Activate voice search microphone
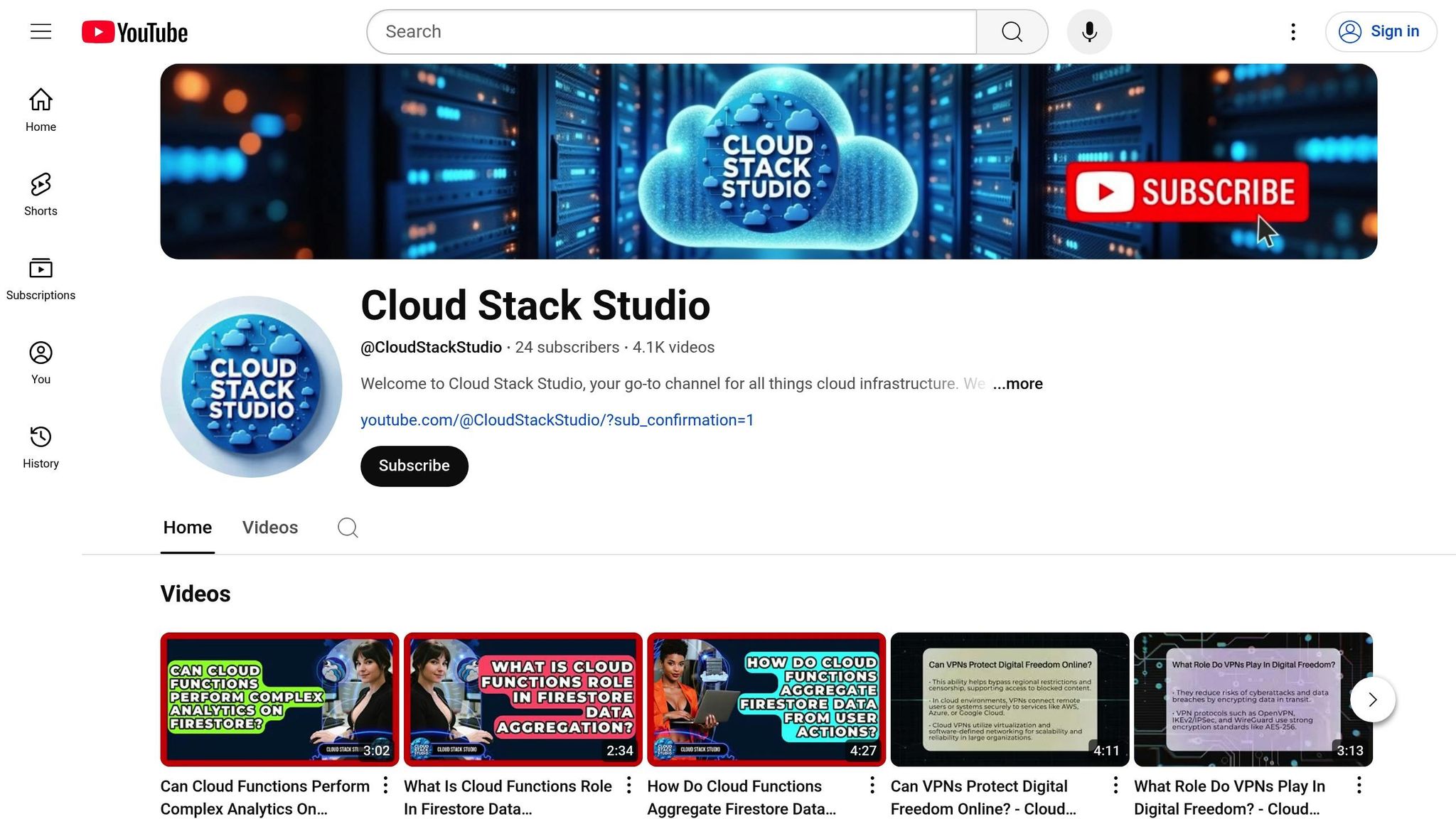Screen dimensions: 1456x819 tap(1089, 32)
